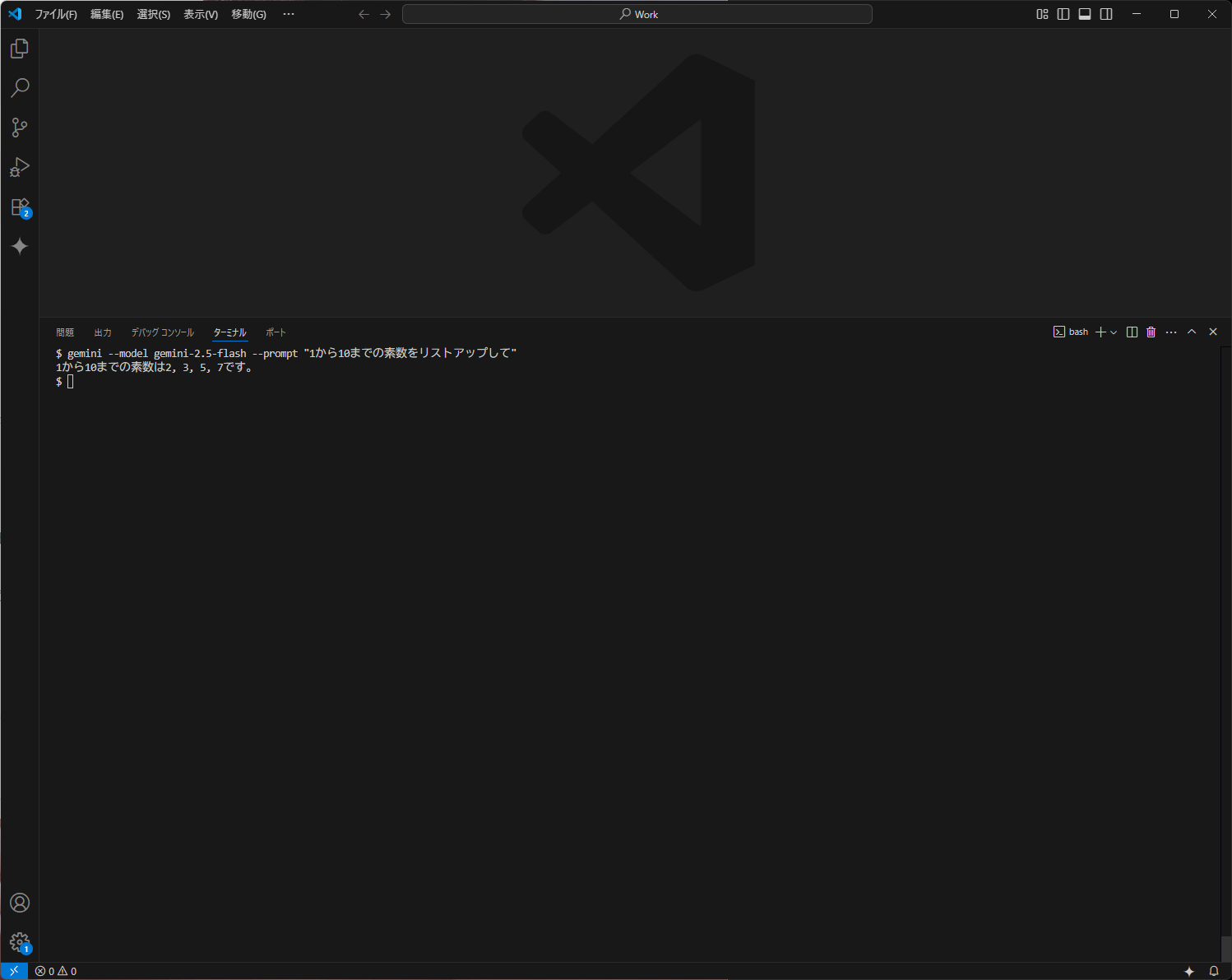Screen dimensions: 1232x980
Task: Open the Search view
Action: (x=19, y=87)
